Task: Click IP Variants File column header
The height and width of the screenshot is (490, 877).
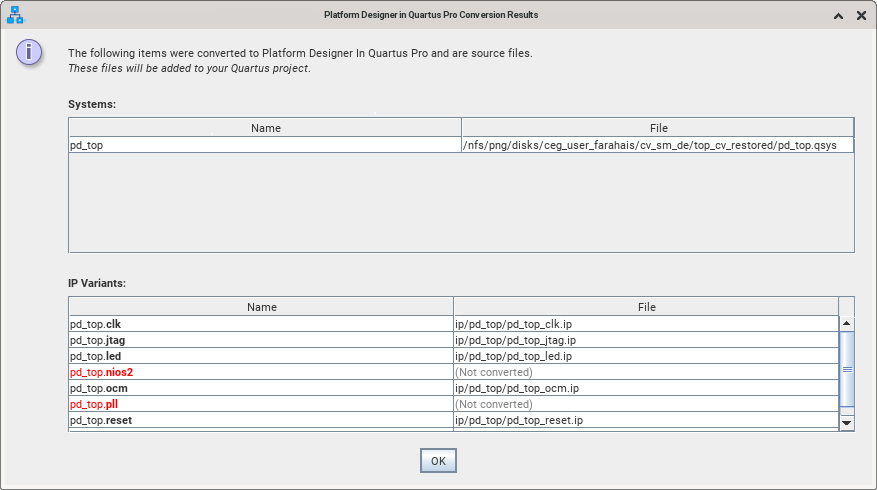Action: [x=645, y=307]
